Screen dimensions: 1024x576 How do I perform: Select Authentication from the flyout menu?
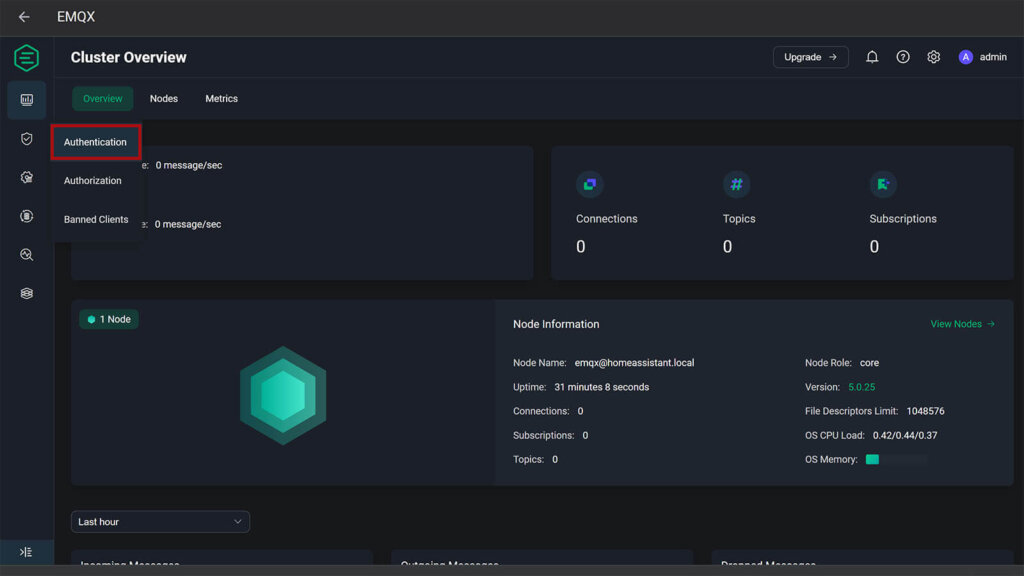[95, 142]
